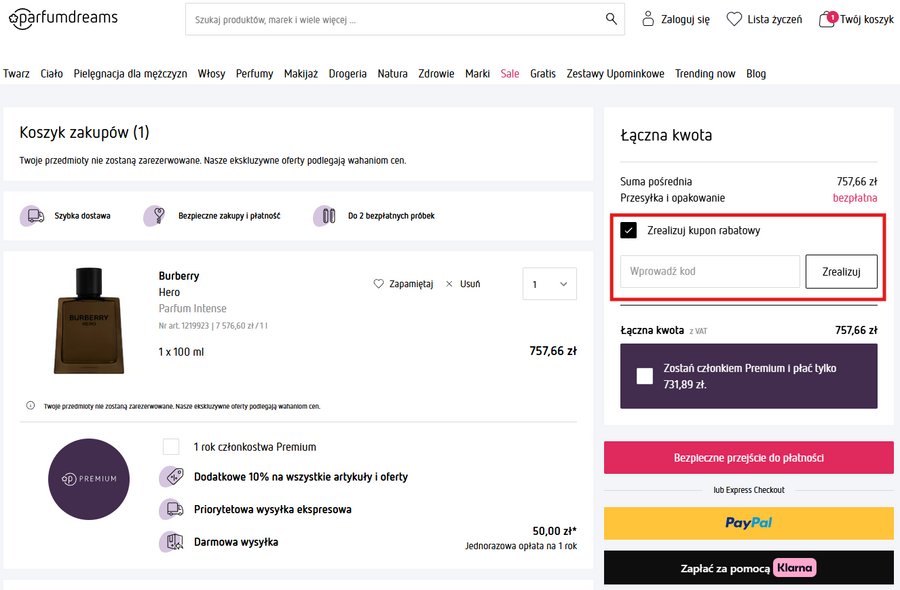Image resolution: width=900 pixels, height=590 pixels.
Task: Click the parfumdreams logo
Action: (62, 18)
